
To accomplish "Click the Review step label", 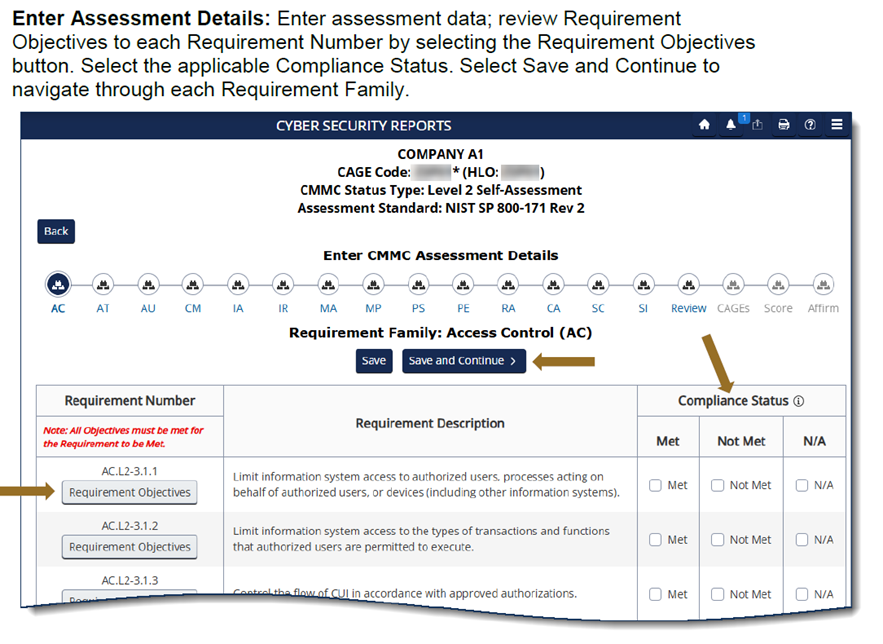I will coord(688,308).
